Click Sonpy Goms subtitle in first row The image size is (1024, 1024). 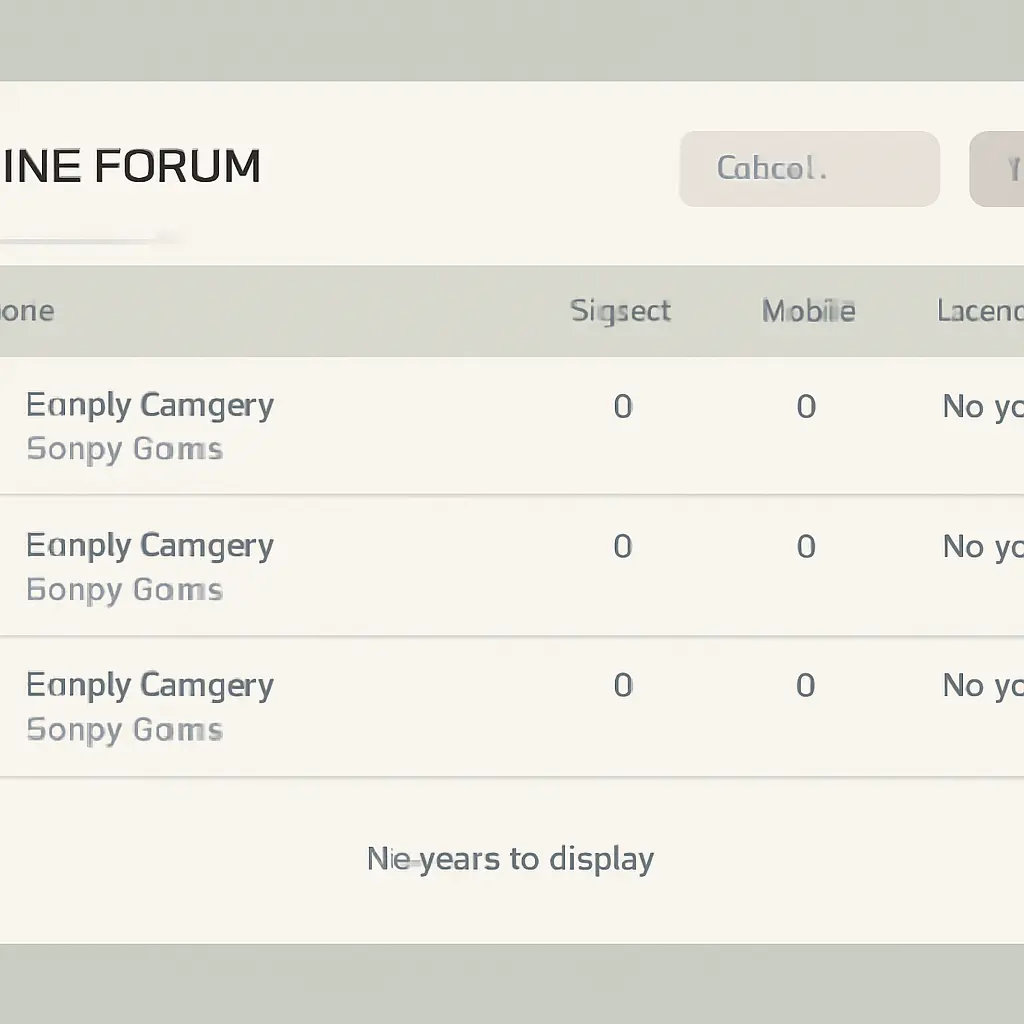124,449
